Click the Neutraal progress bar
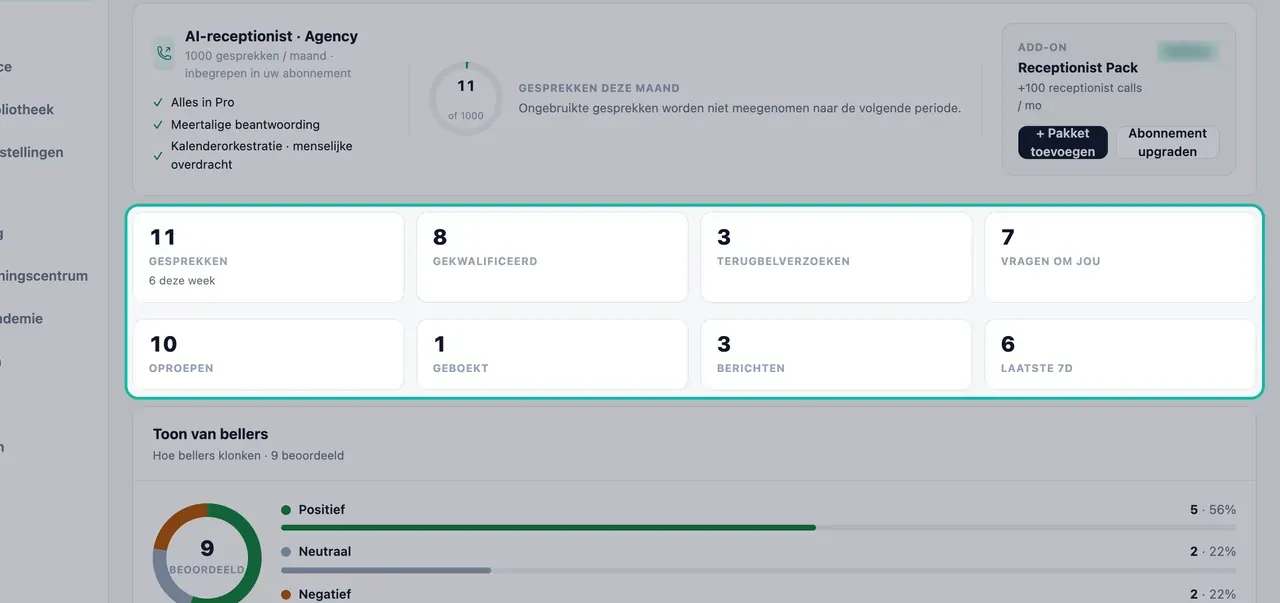 [758, 570]
